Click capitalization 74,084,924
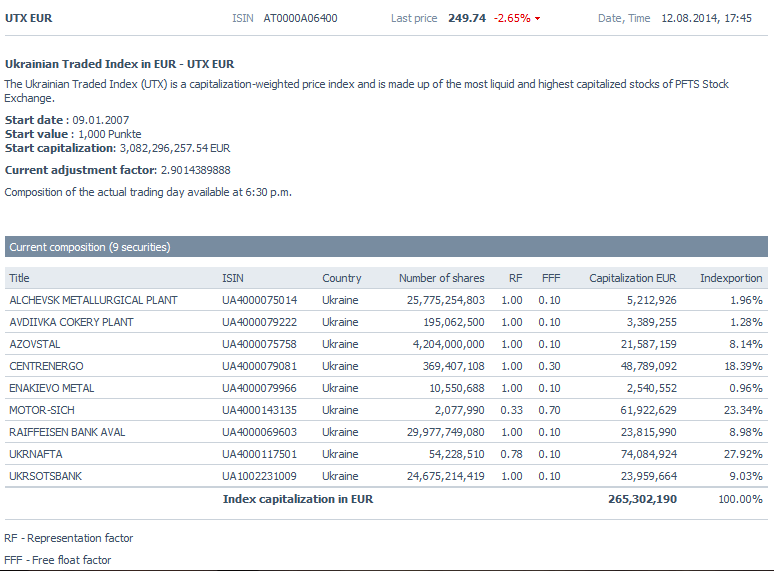Image resolution: width=774 pixels, height=571 pixels. [649, 454]
